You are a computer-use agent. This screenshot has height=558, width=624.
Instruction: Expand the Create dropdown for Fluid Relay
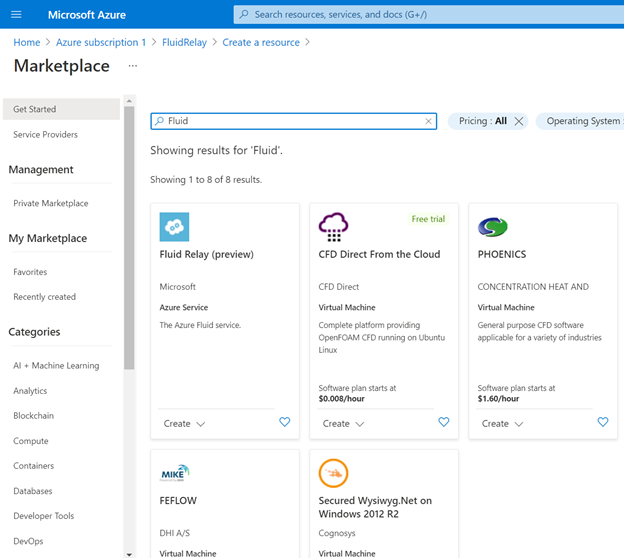185,424
